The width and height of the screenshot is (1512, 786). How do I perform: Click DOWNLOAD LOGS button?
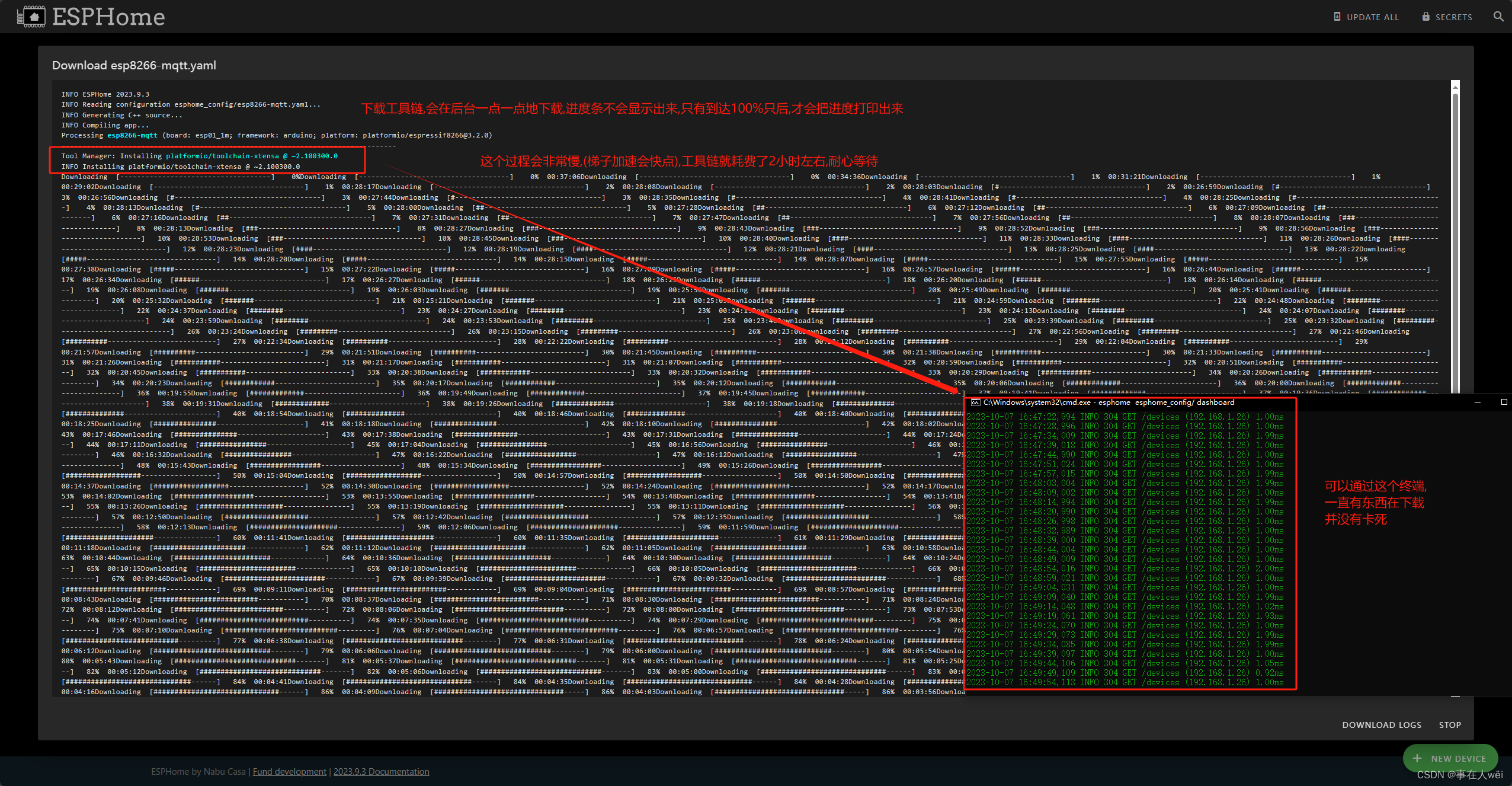[1382, 724]
